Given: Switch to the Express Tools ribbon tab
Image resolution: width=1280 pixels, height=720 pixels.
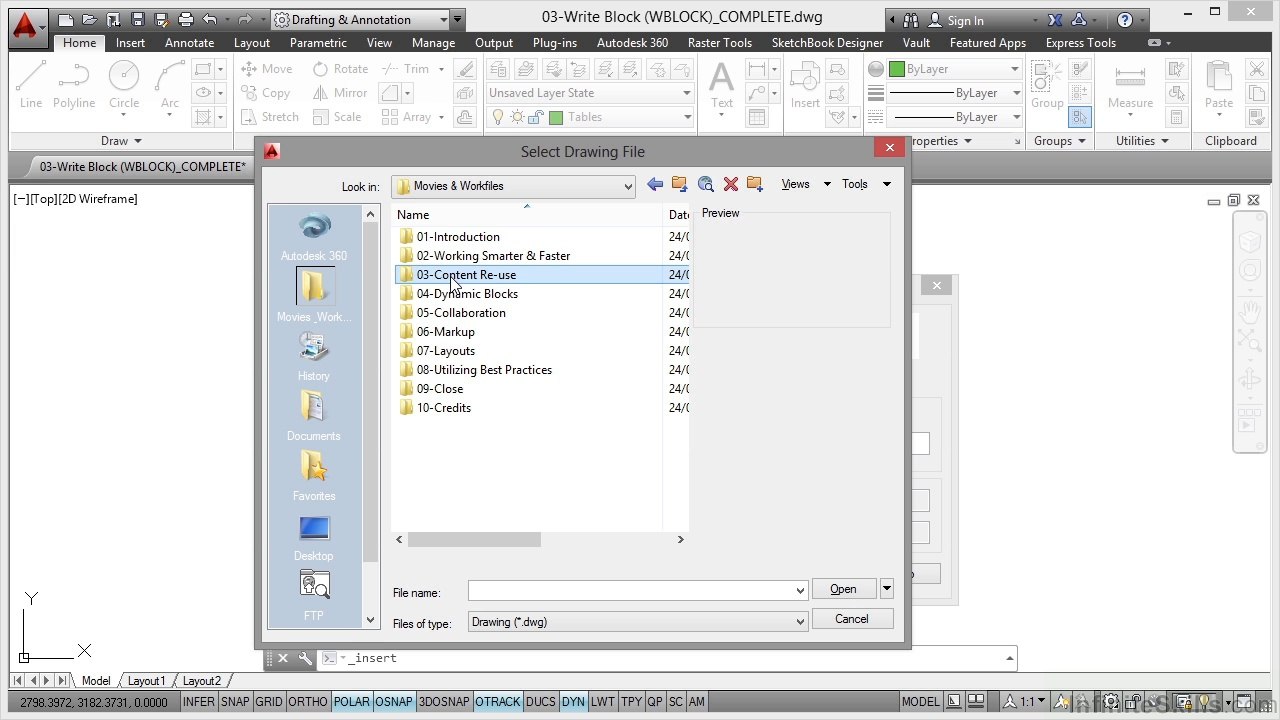Looking at the screenshot, I should (1080, 43).
